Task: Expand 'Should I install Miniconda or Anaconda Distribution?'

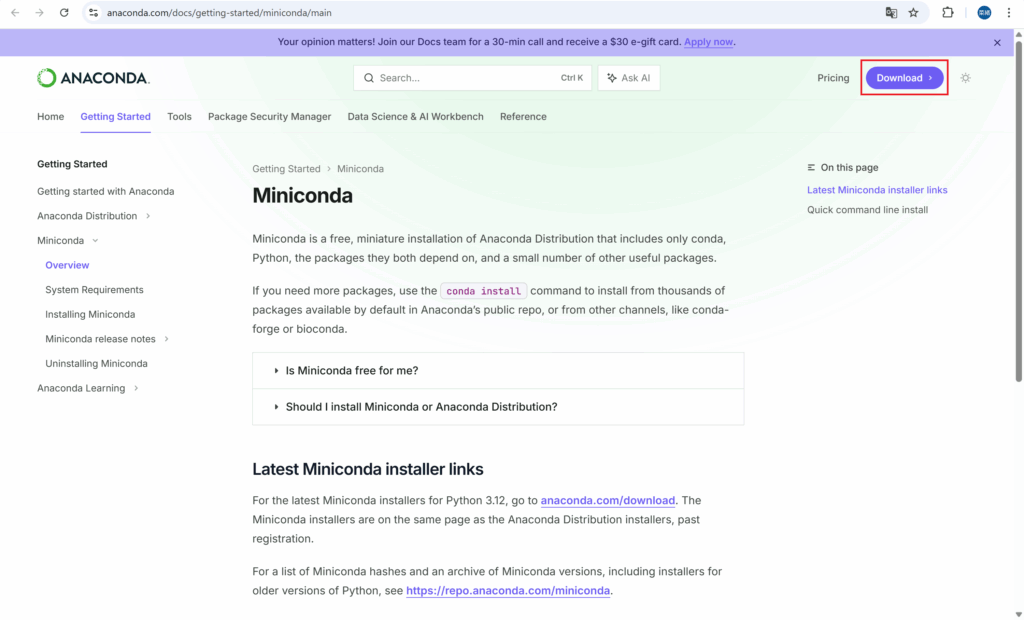Action: [x=498, y=407]
